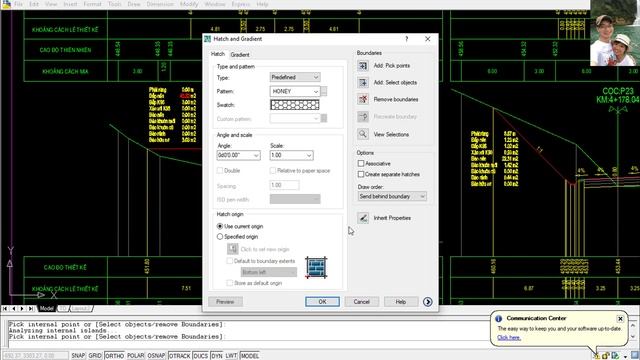This screenshot has width=640, height=360.
Task: Toggle OSNAP in status bar
Action: [x=156, y=356]
